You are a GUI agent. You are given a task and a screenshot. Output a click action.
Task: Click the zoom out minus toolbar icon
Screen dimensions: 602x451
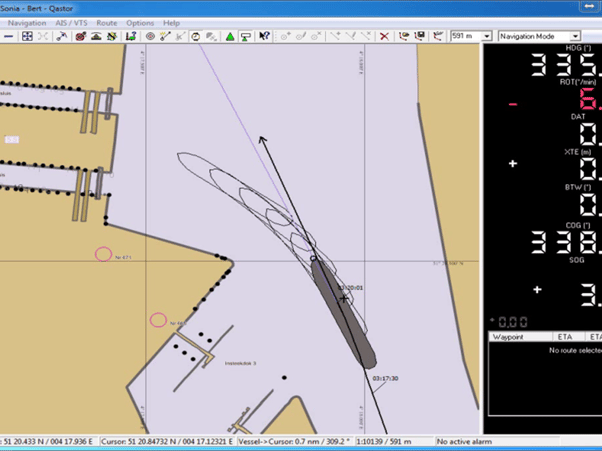[x=9, y=37]
